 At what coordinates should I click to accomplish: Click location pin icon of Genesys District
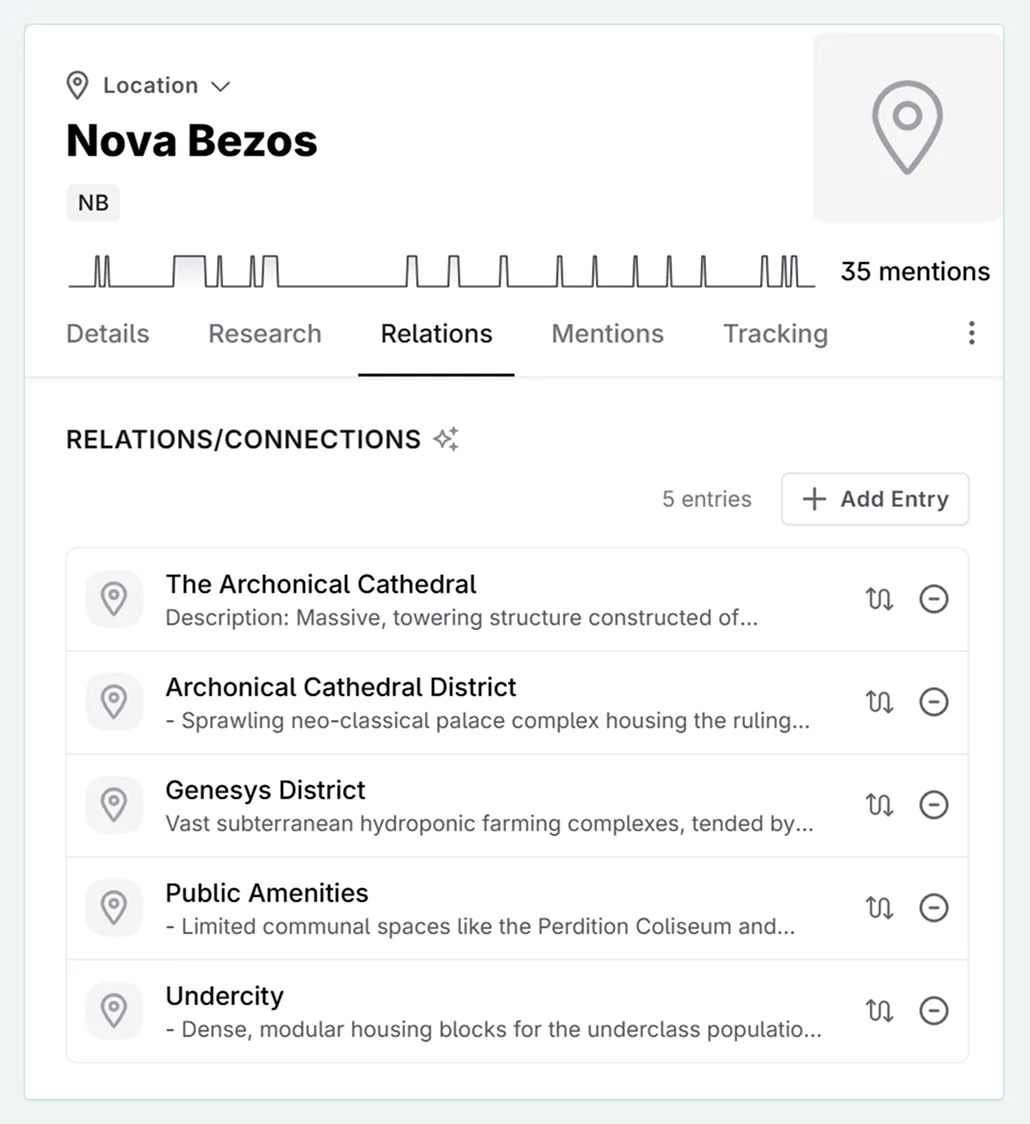[x=114, y=805]
